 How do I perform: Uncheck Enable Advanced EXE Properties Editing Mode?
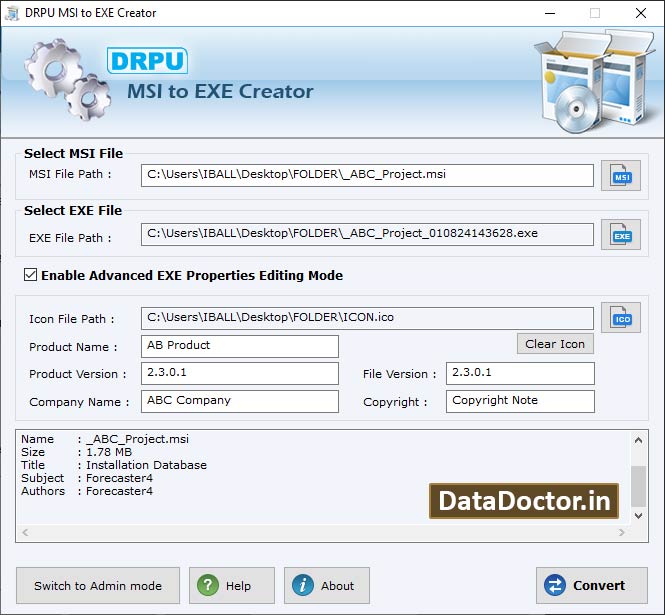[x=31, y=275]
